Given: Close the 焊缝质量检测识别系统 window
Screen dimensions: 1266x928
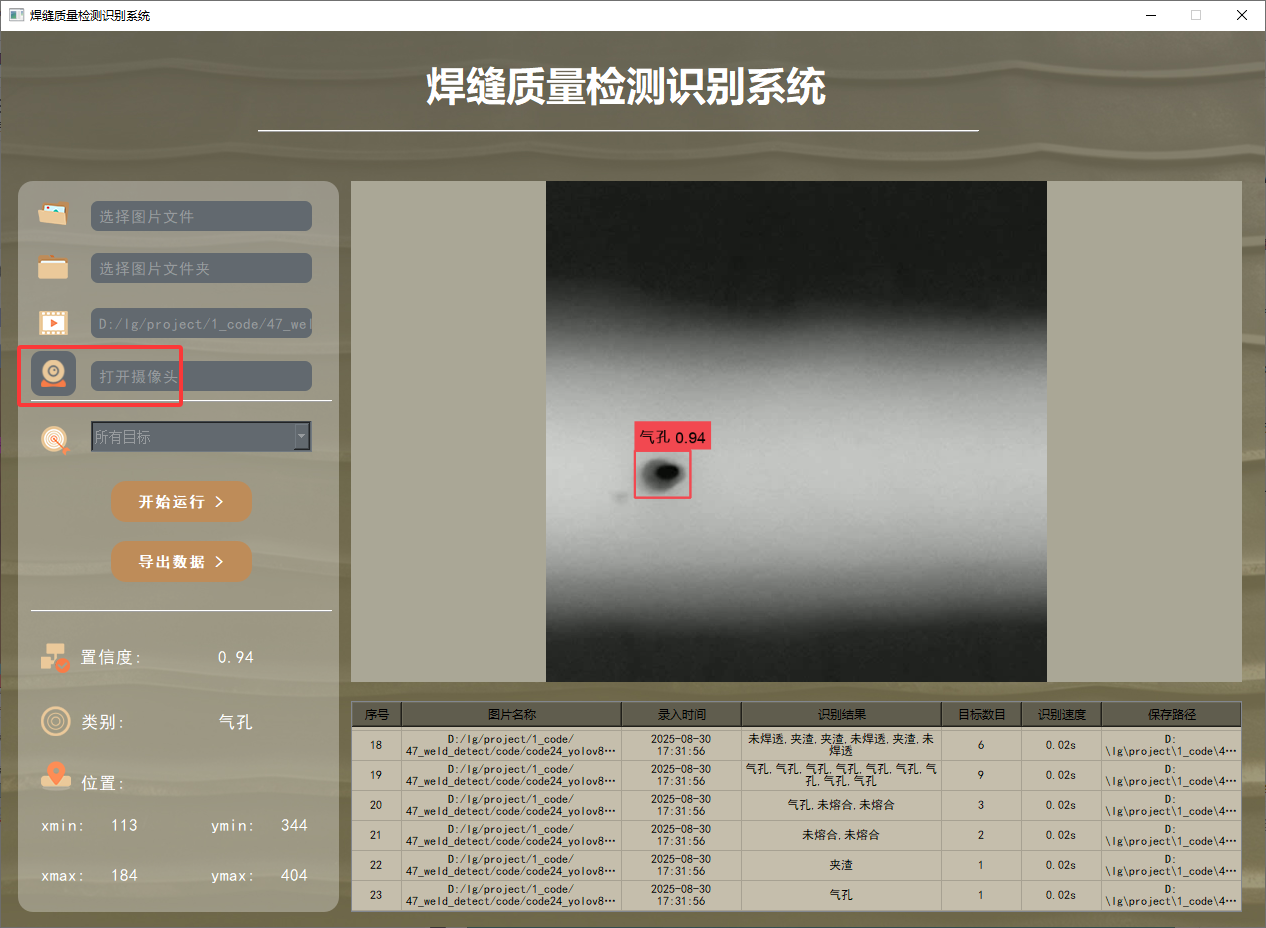Looking at the screenshot, I should (x=1242, y=15).
